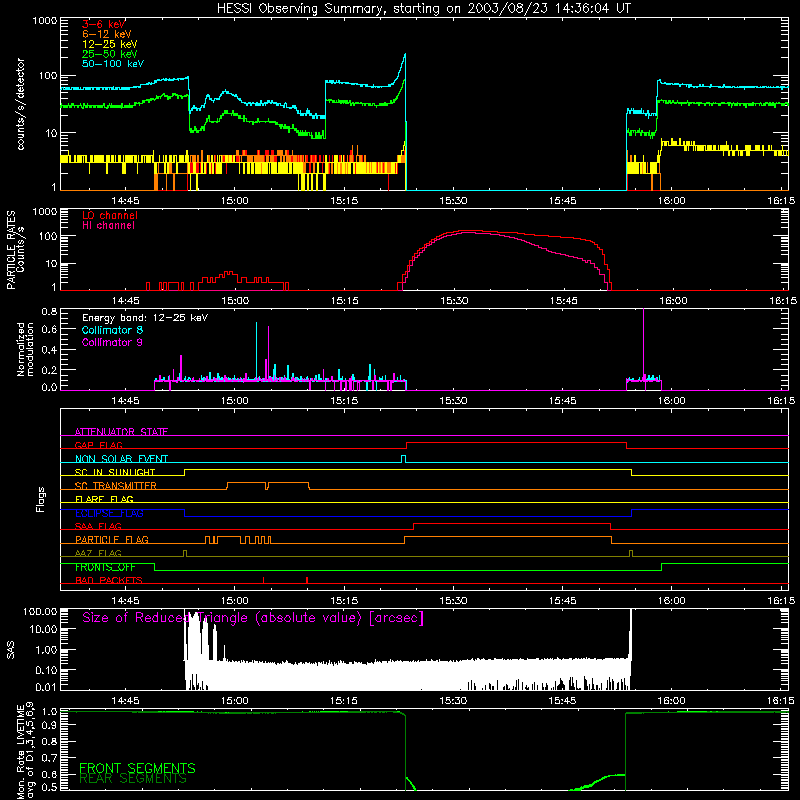Select the LO channel legend label

[x=110, y=215]
